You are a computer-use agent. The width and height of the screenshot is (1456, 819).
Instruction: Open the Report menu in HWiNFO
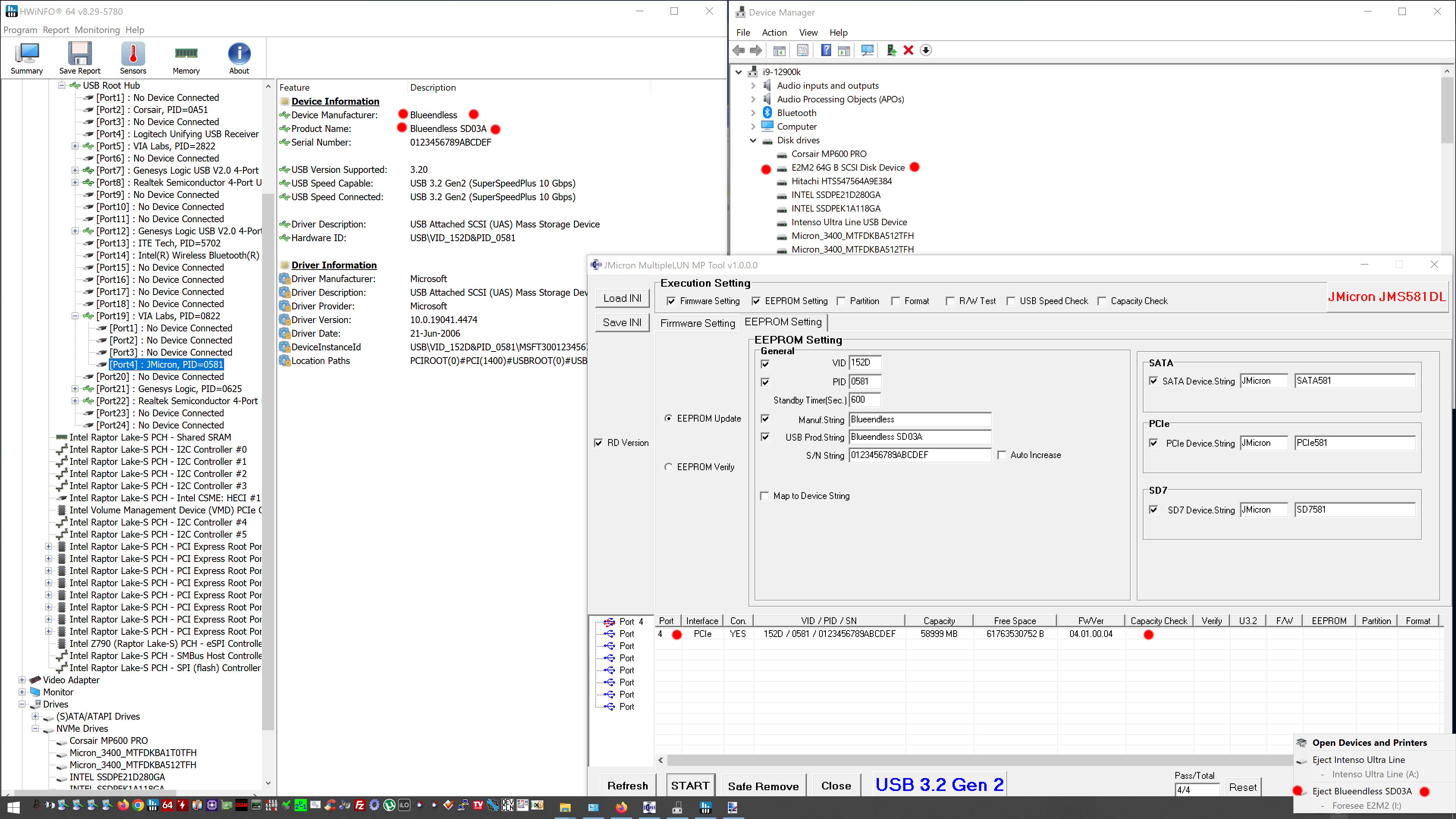point(56,30)
